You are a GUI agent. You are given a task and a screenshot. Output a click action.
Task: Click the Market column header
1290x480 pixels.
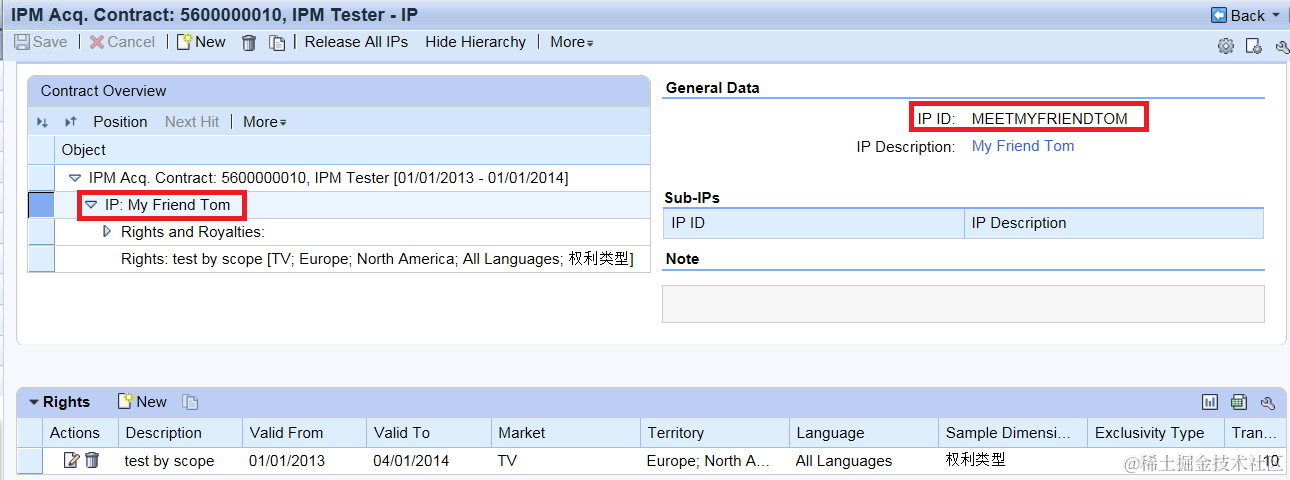pyautogui.click(x=565, y=433)
